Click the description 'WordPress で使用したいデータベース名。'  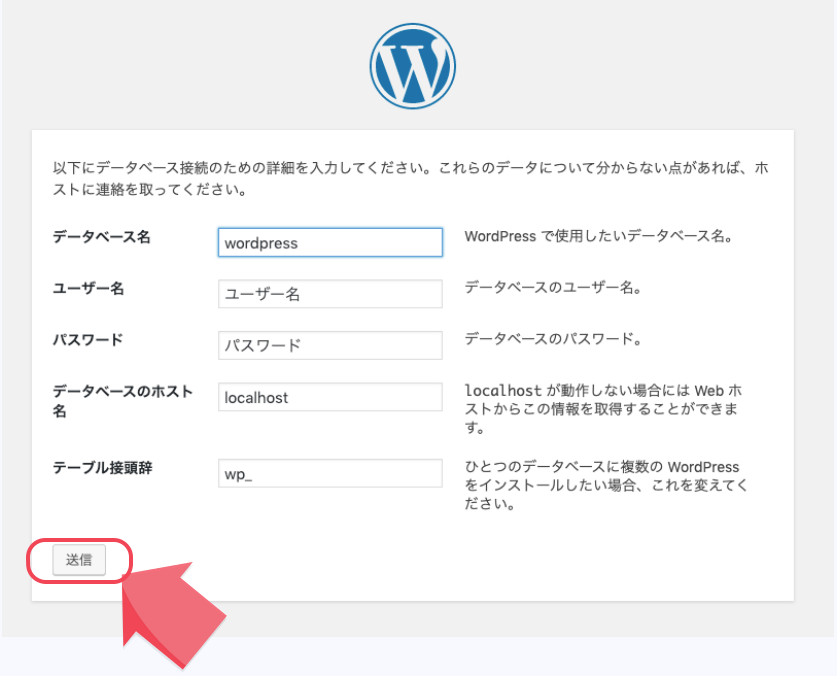click(x=599, y=236)
